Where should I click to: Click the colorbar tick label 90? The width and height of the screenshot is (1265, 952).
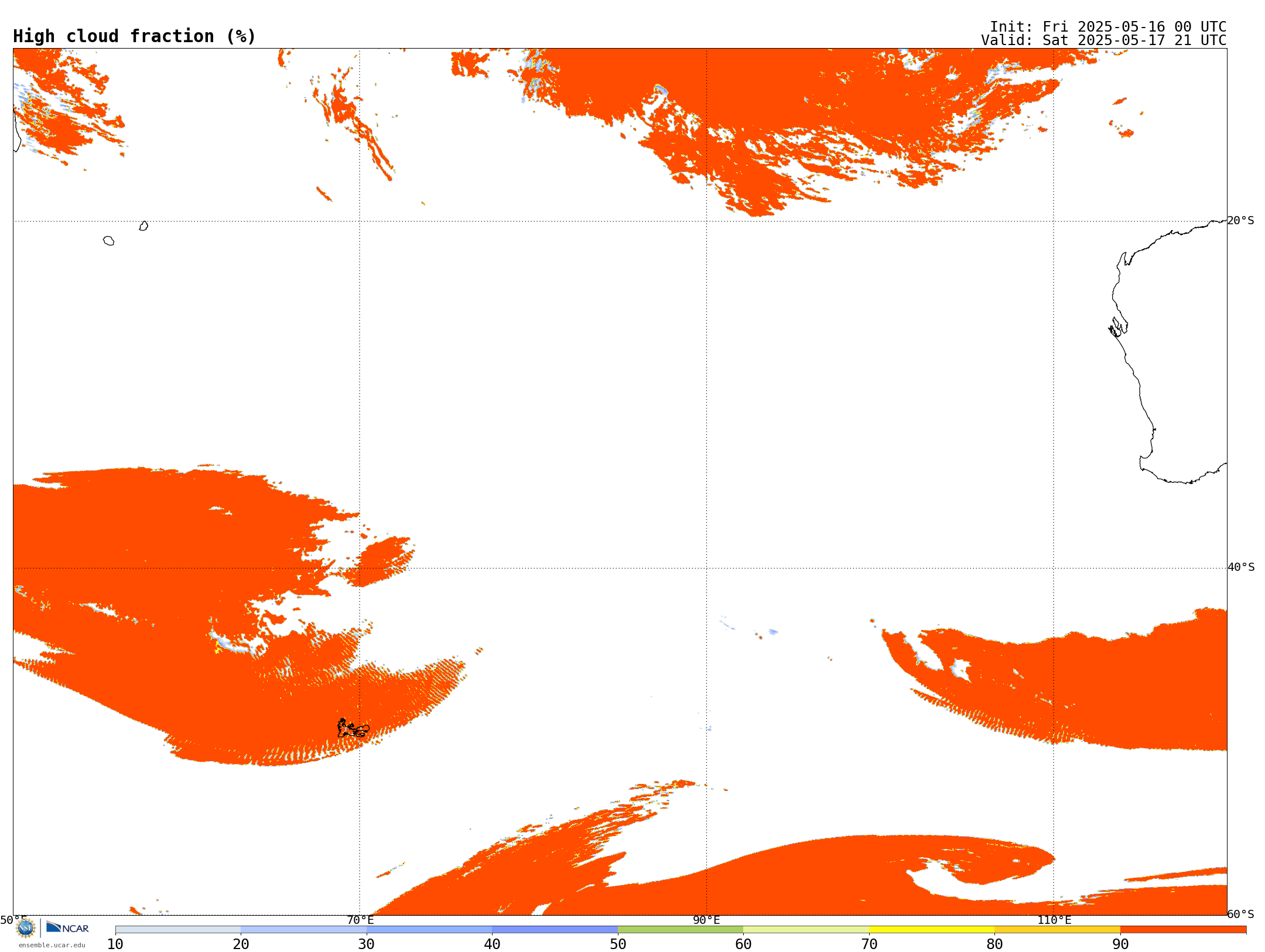pos(1120,944)
